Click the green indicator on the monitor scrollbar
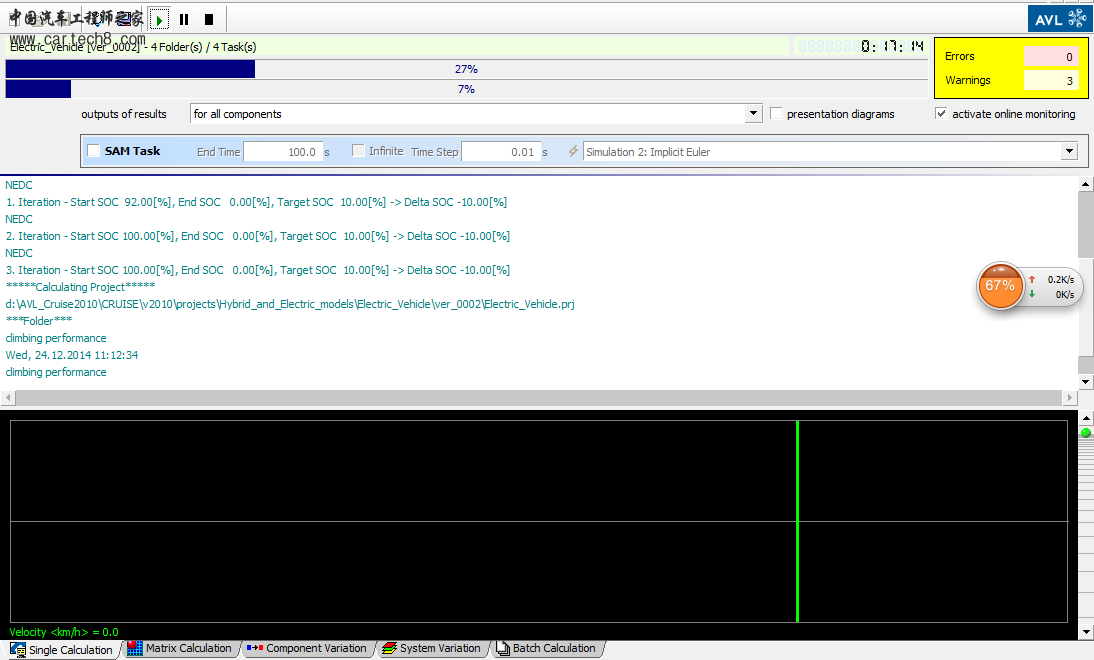This screenshot has width=1094, height=660. [x=1086, y=433]
